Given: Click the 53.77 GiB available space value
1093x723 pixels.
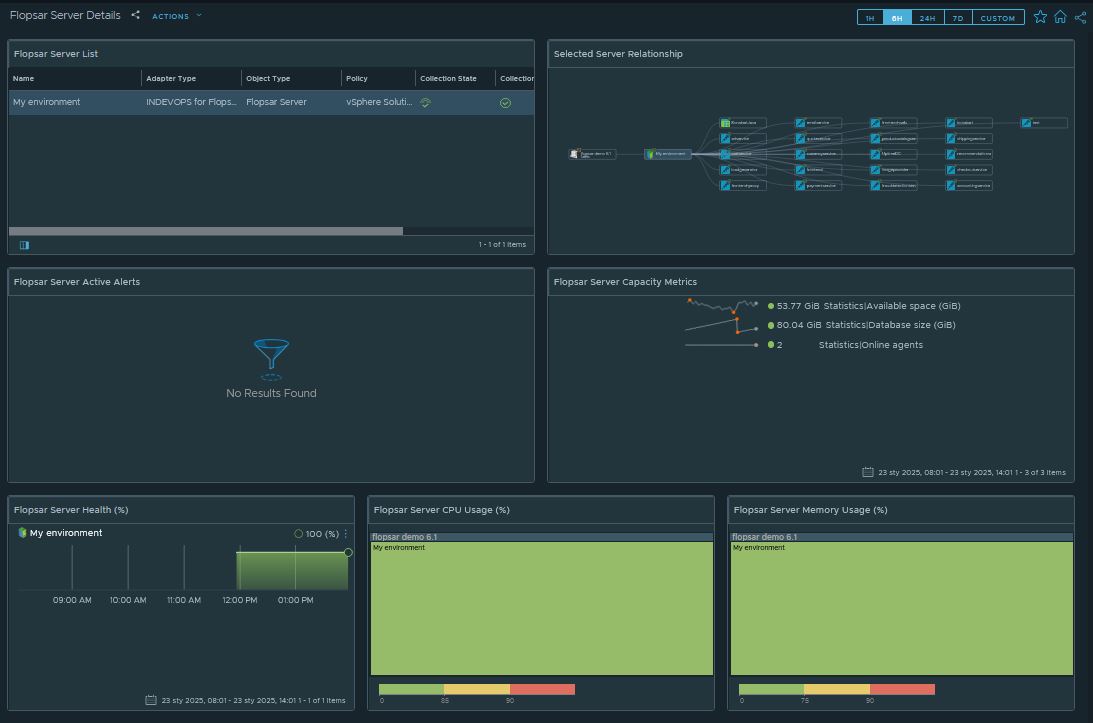Looking at the screenshot, I should pos(798,305).
